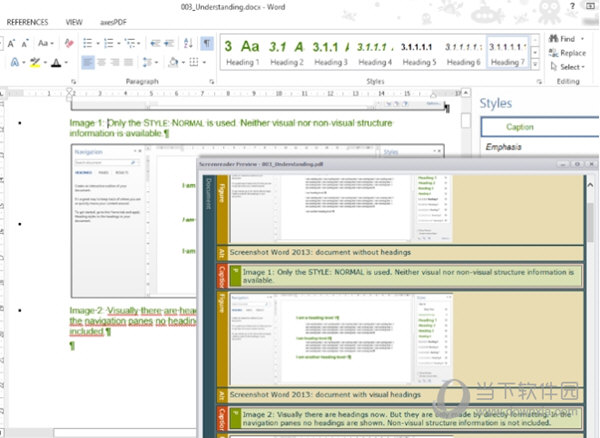Toggle center alignment
The image size is (600, 438).
click(x=101, y=62)
